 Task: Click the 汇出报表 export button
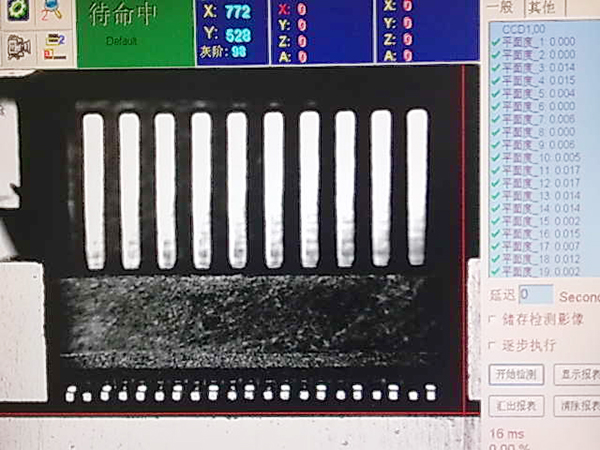(x=516, y=406)
